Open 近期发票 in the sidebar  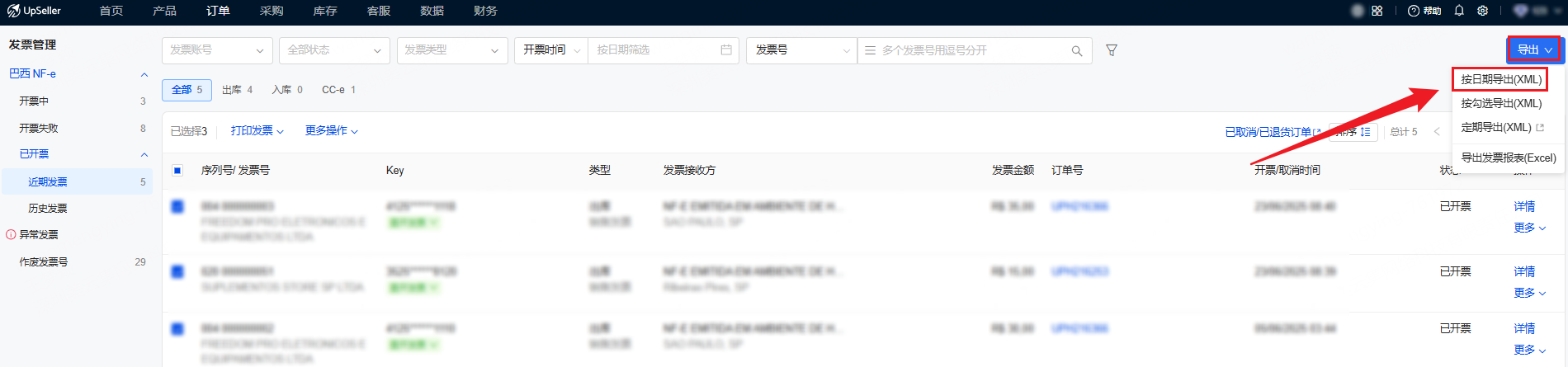pyautogui.click(x=76, y=182)
